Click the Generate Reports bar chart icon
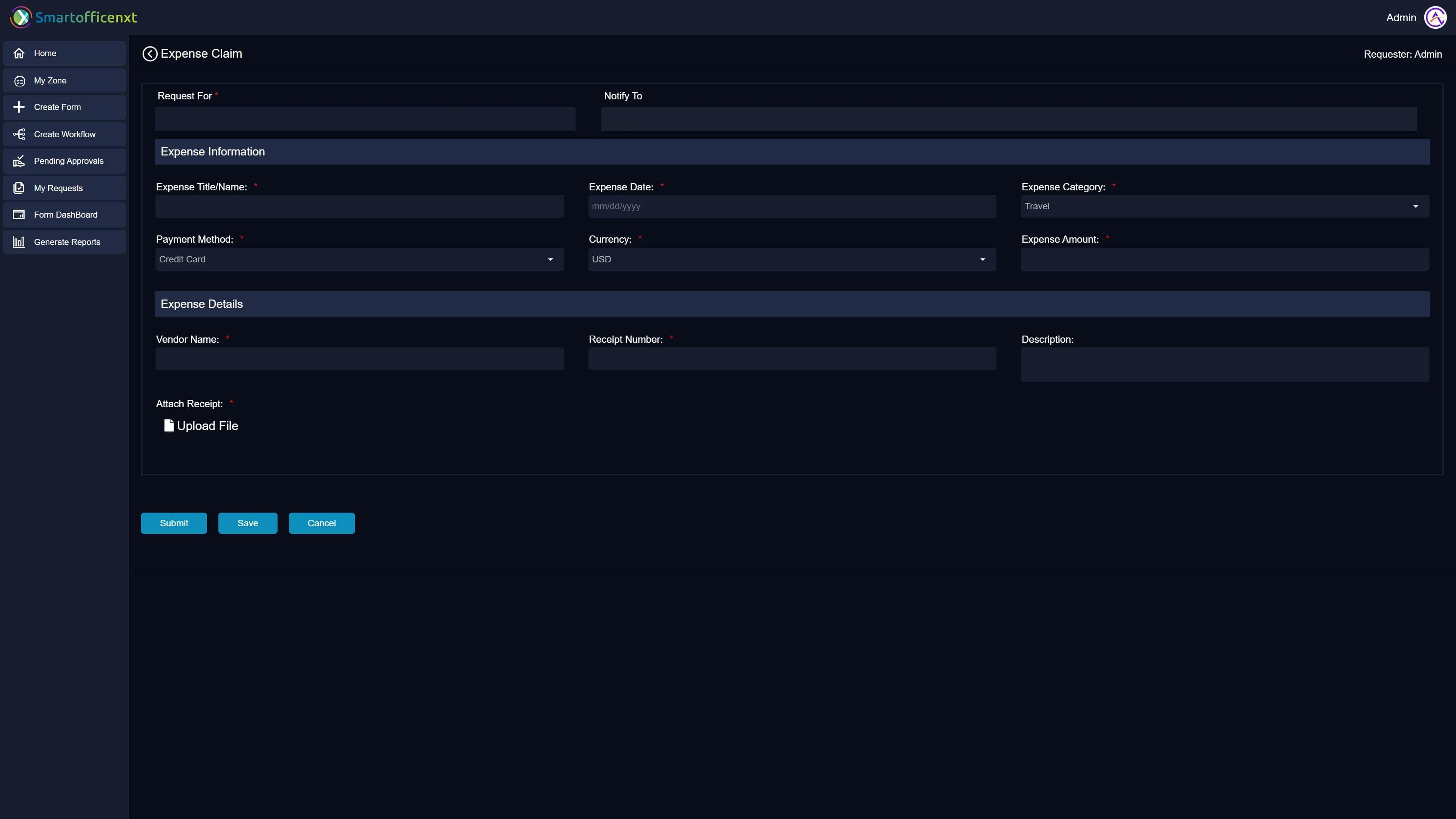 coord(19,242)
